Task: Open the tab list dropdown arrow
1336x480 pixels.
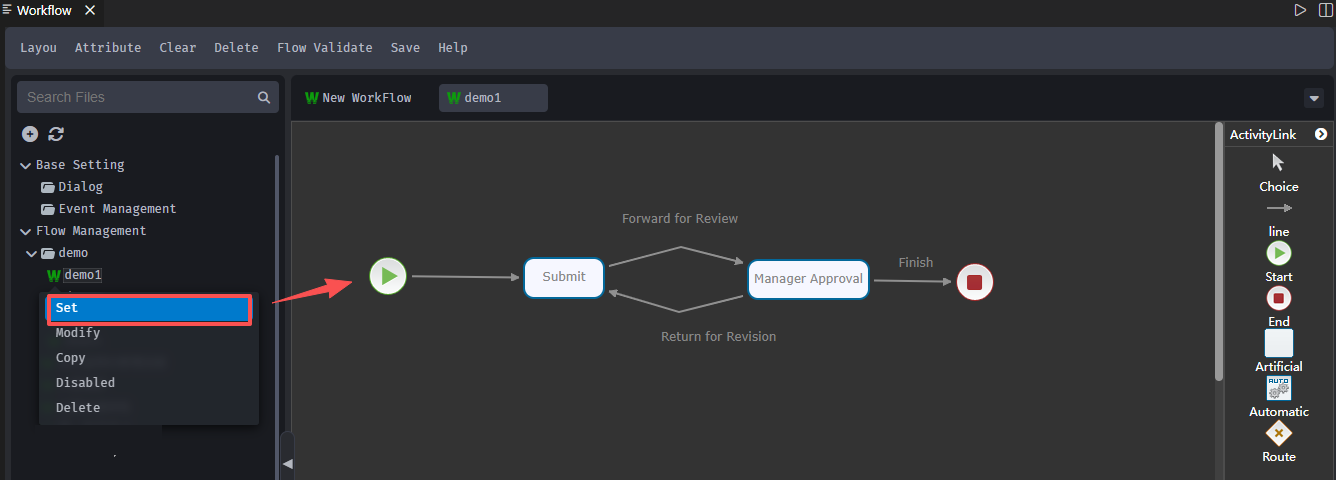Action: pos(1314,98)
